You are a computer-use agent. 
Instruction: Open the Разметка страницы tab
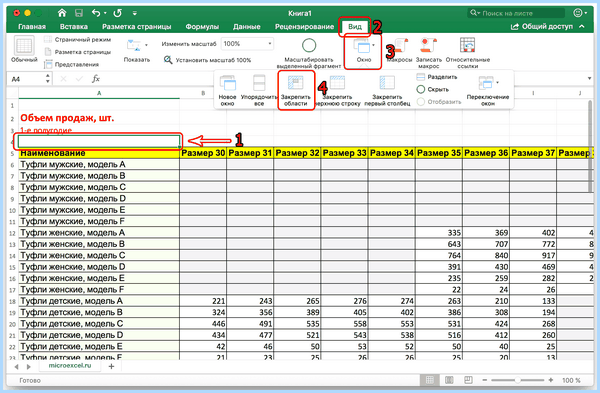click(x=137, y=26)
